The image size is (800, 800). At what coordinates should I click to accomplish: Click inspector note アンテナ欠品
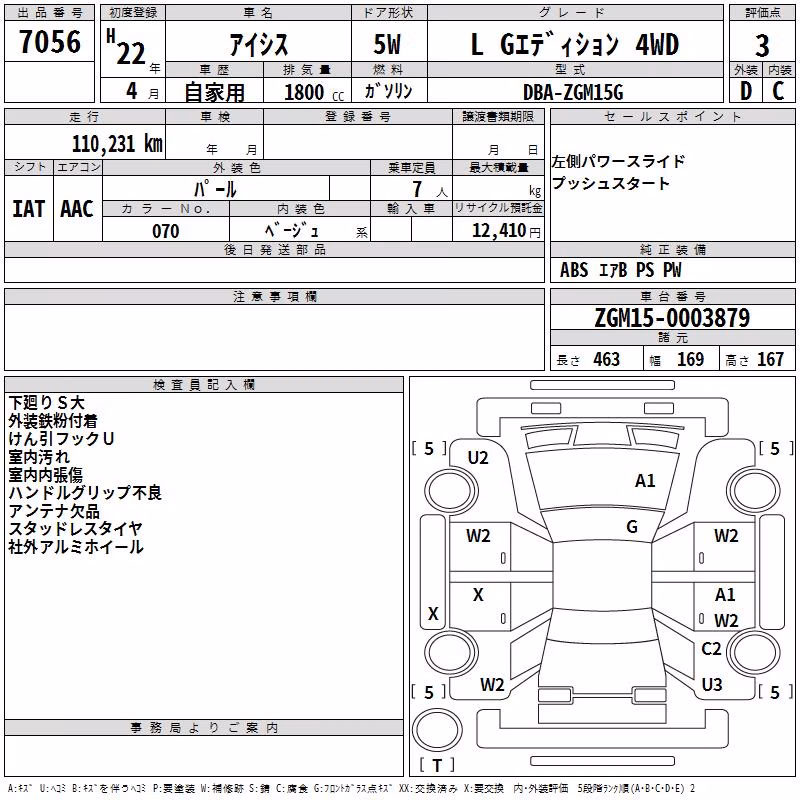54,511
